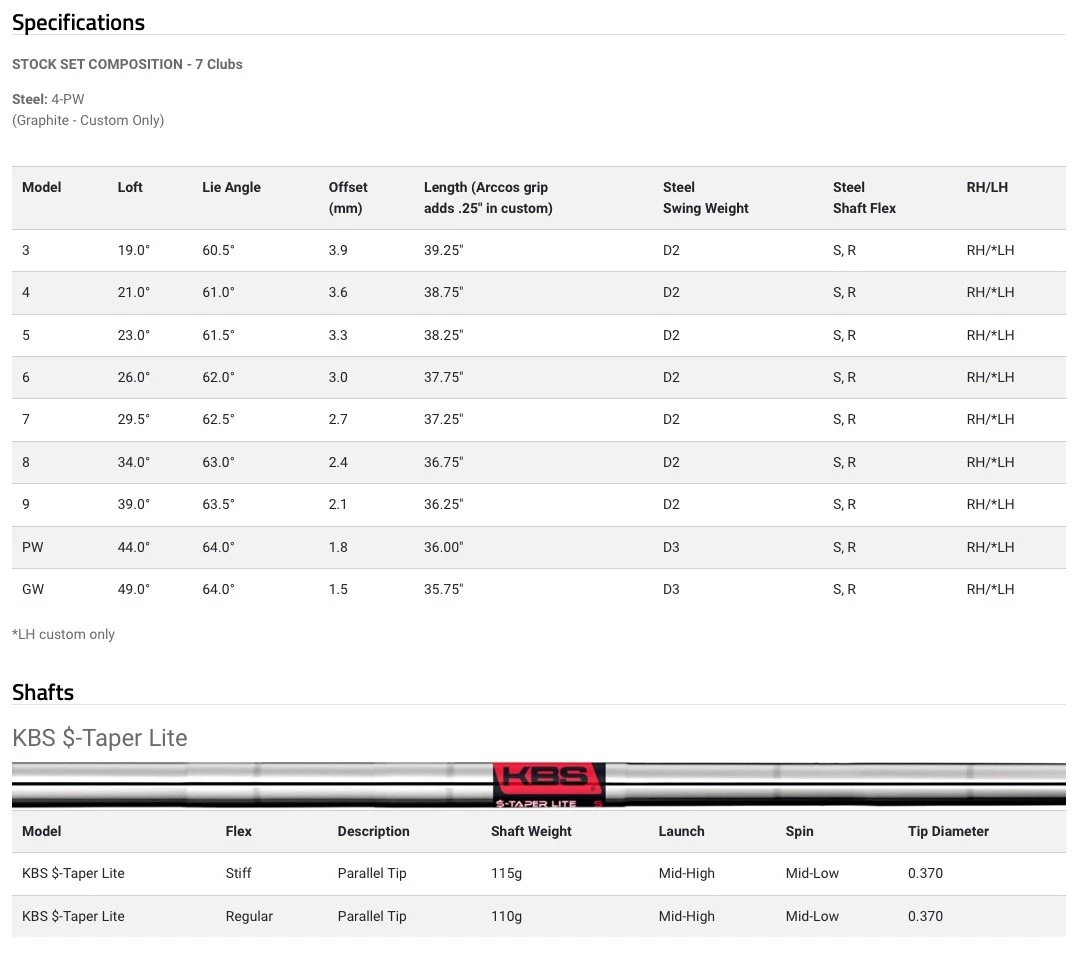Click the 19.0° loft value

click(133, 250)
